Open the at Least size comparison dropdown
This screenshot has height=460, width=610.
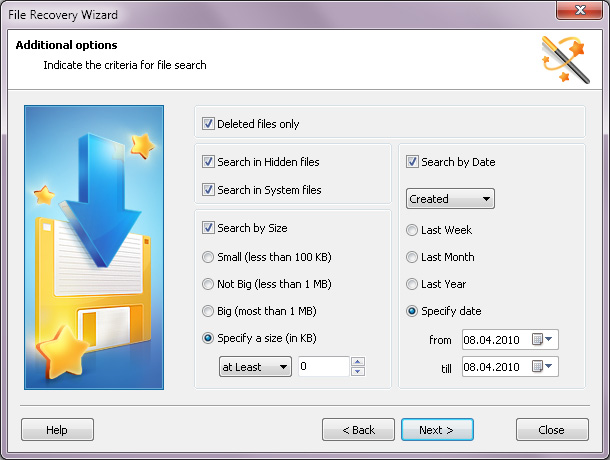click(x=255, y=367)
